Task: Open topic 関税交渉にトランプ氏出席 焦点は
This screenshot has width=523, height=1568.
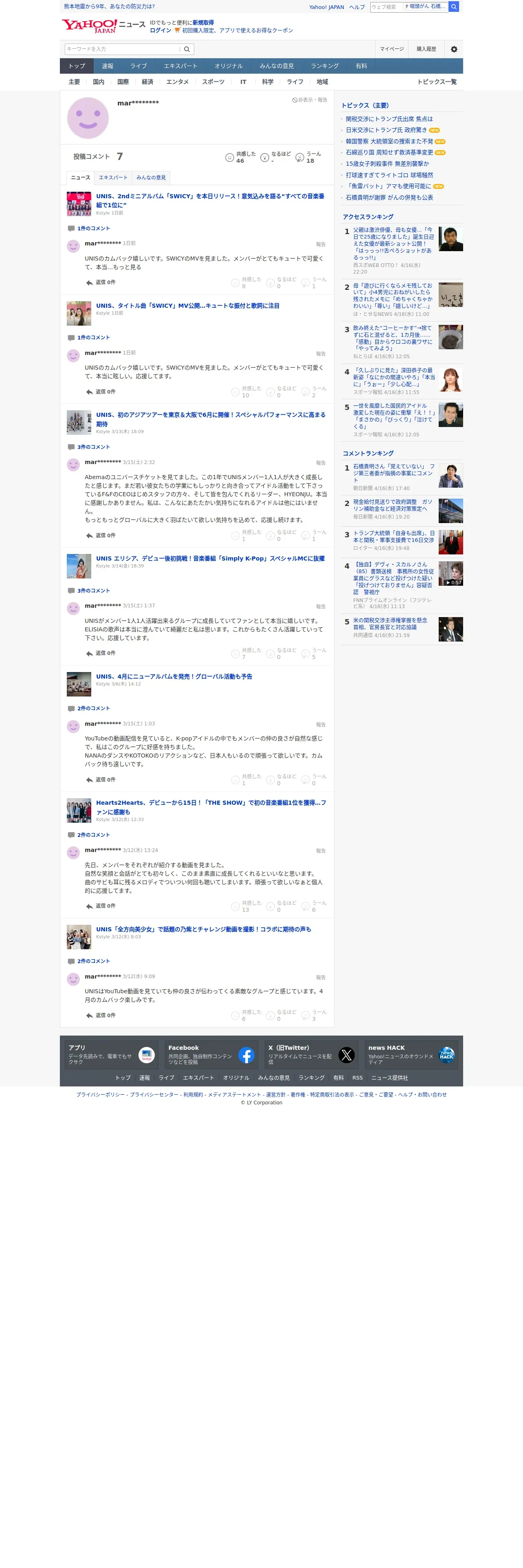Action: [389, 119]
